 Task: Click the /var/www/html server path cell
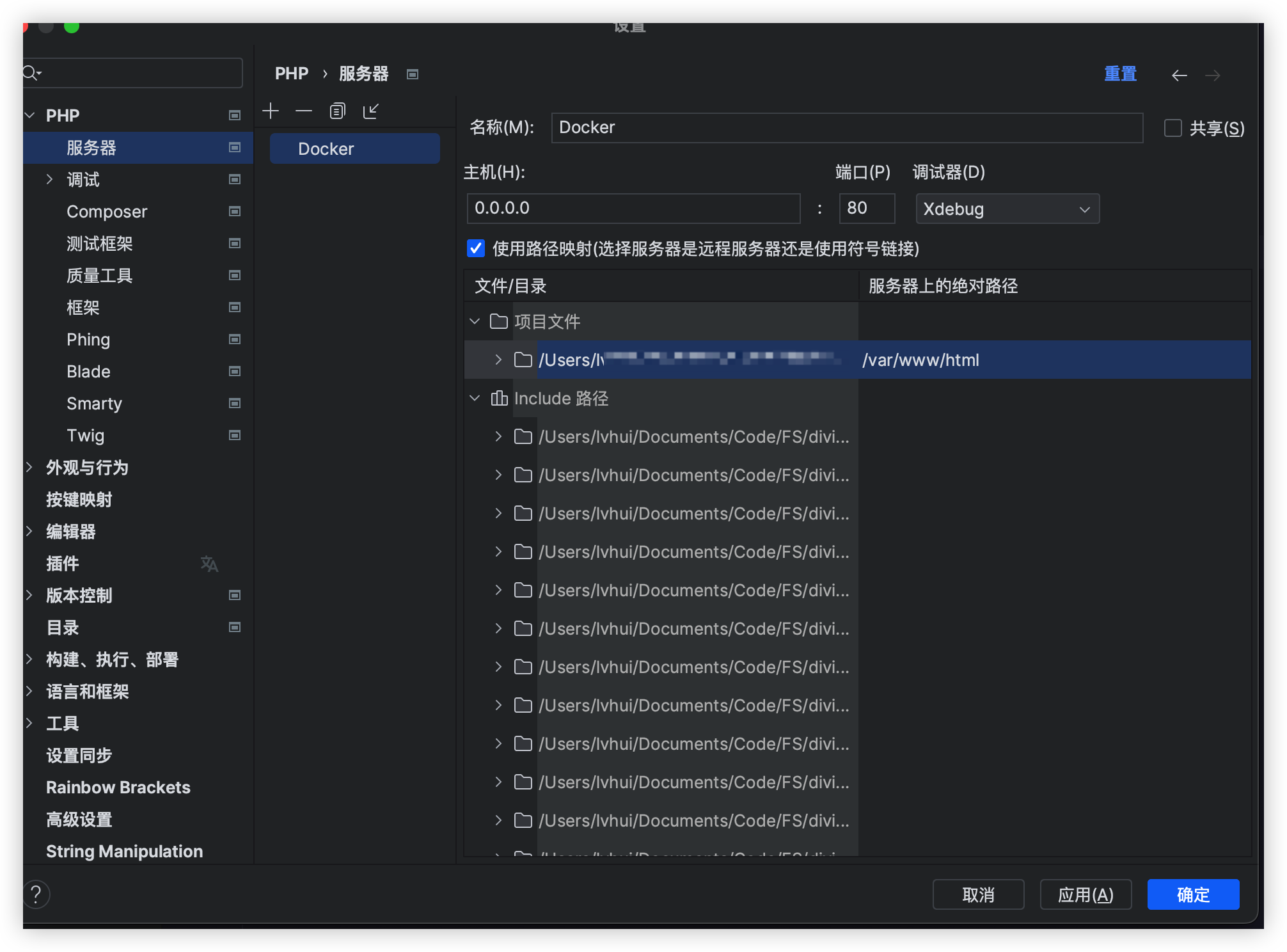1055,360
